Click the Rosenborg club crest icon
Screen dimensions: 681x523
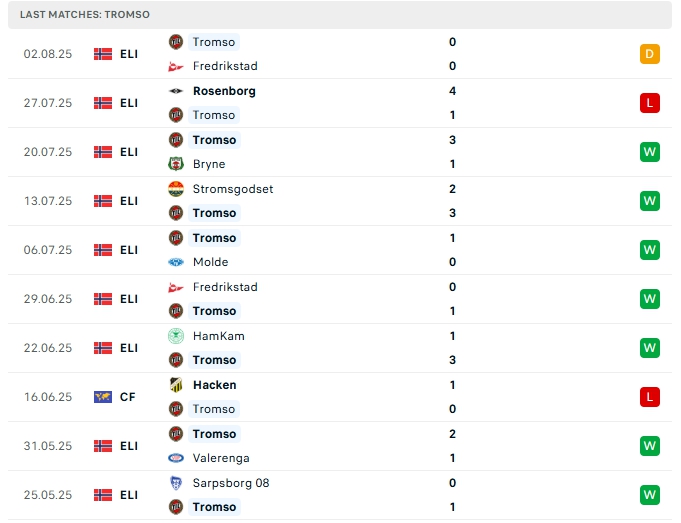click(176, 91)
